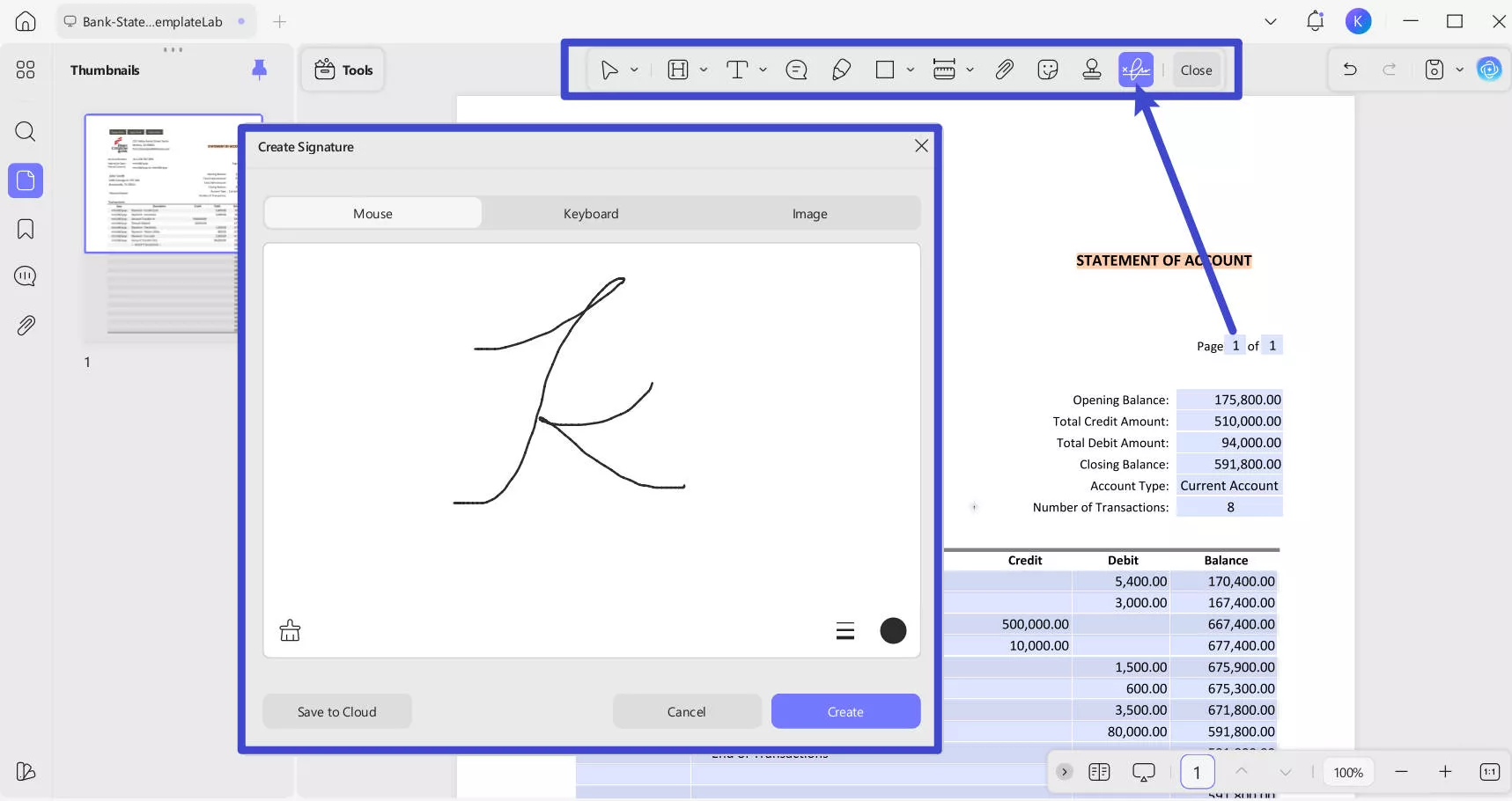Open bookmarks panel in left sidebar
1512x801 pixels.
tap(26, 229)
